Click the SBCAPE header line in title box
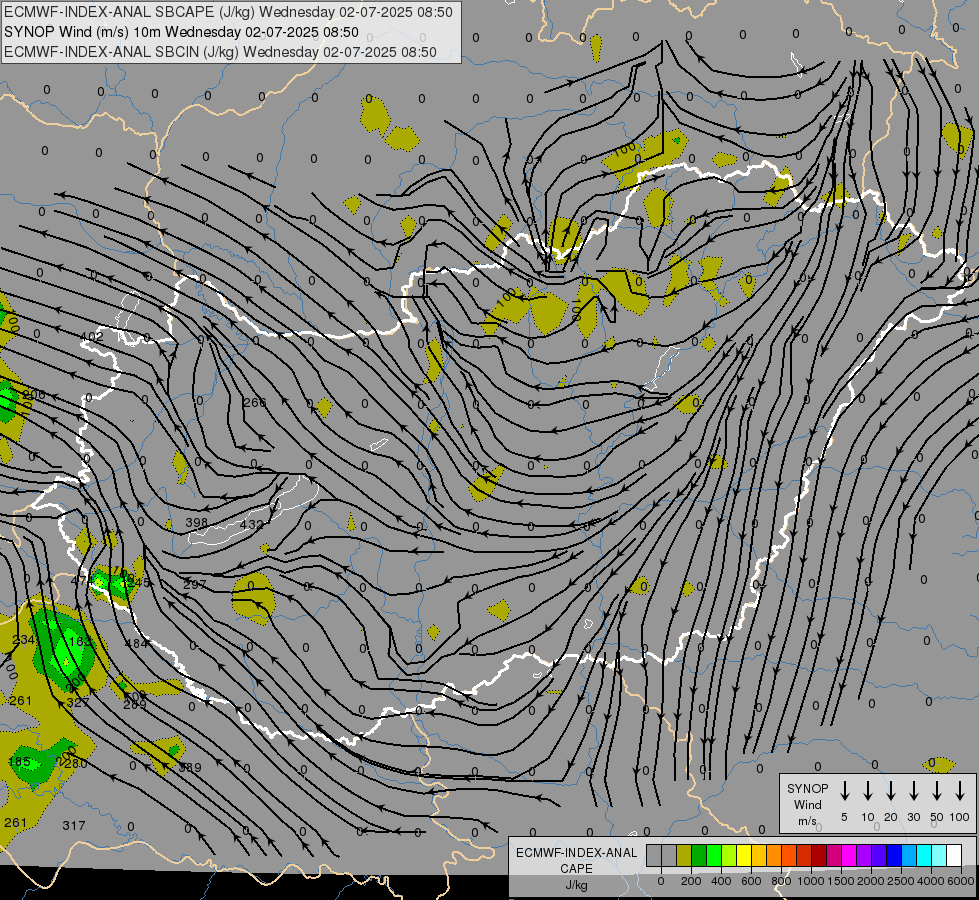The width and height of the screenshot is (979, 900). (228, 12)
